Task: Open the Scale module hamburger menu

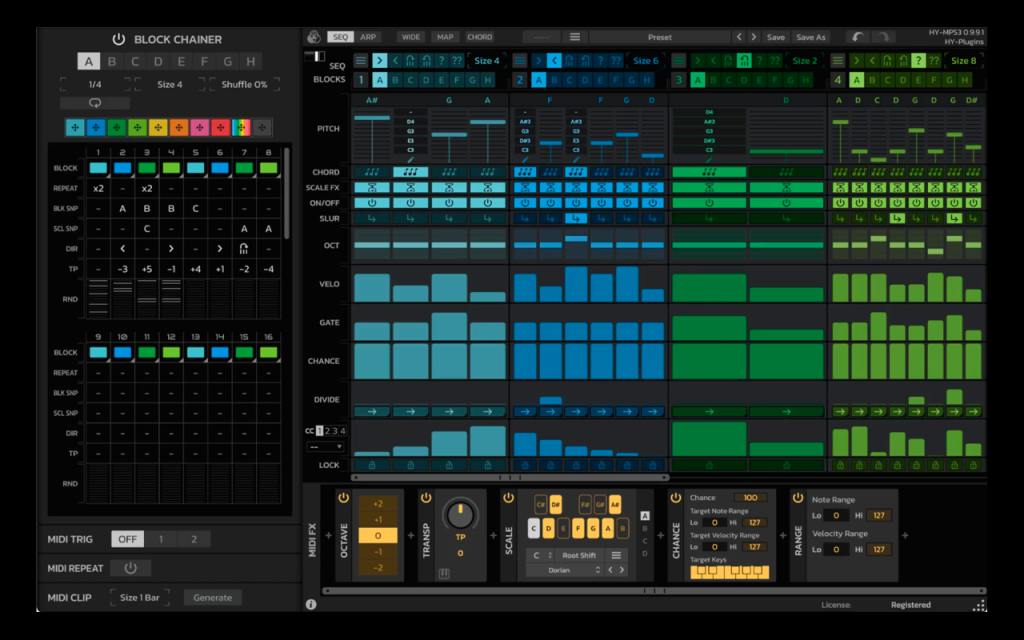Action: pos(616,555)
